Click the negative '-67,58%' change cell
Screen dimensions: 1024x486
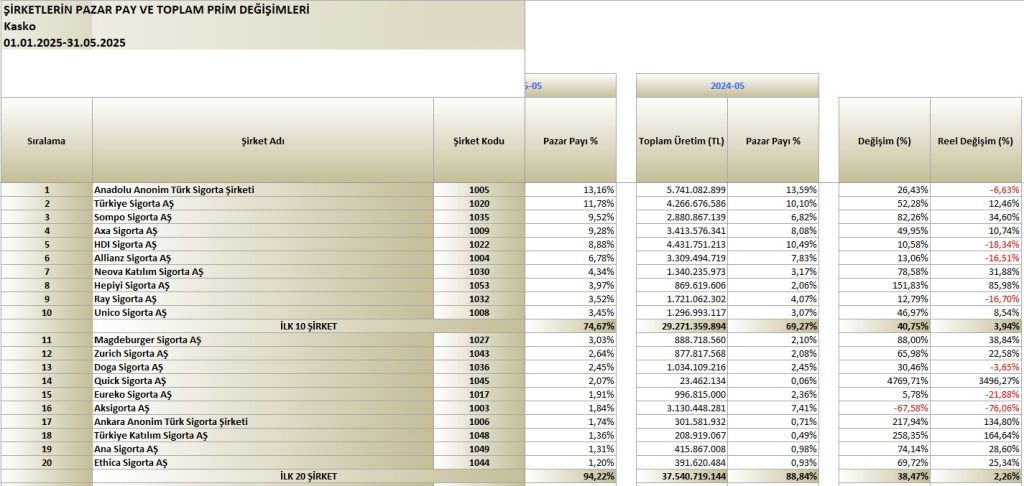(x=884, y=408)
